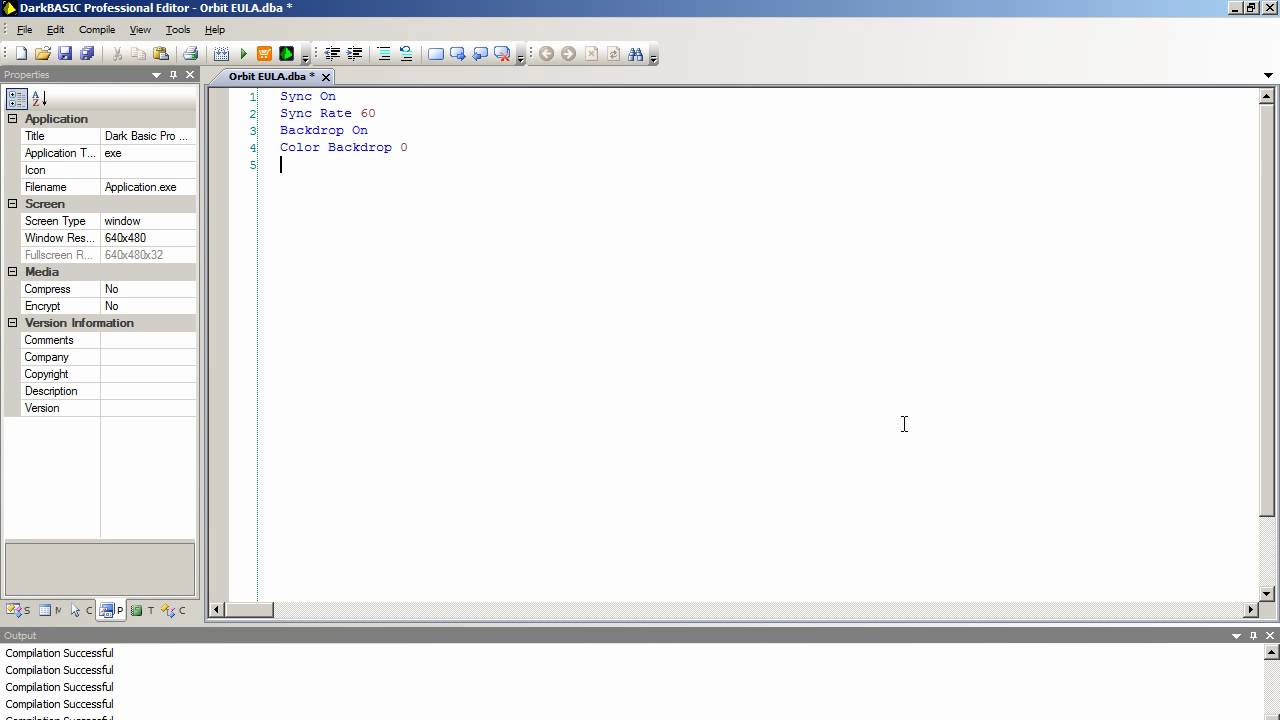Sort properties alphabetically with A-Z icon
Viewport: 1280px width, 720px height.
pyautogui.click(x=39, y=98)
